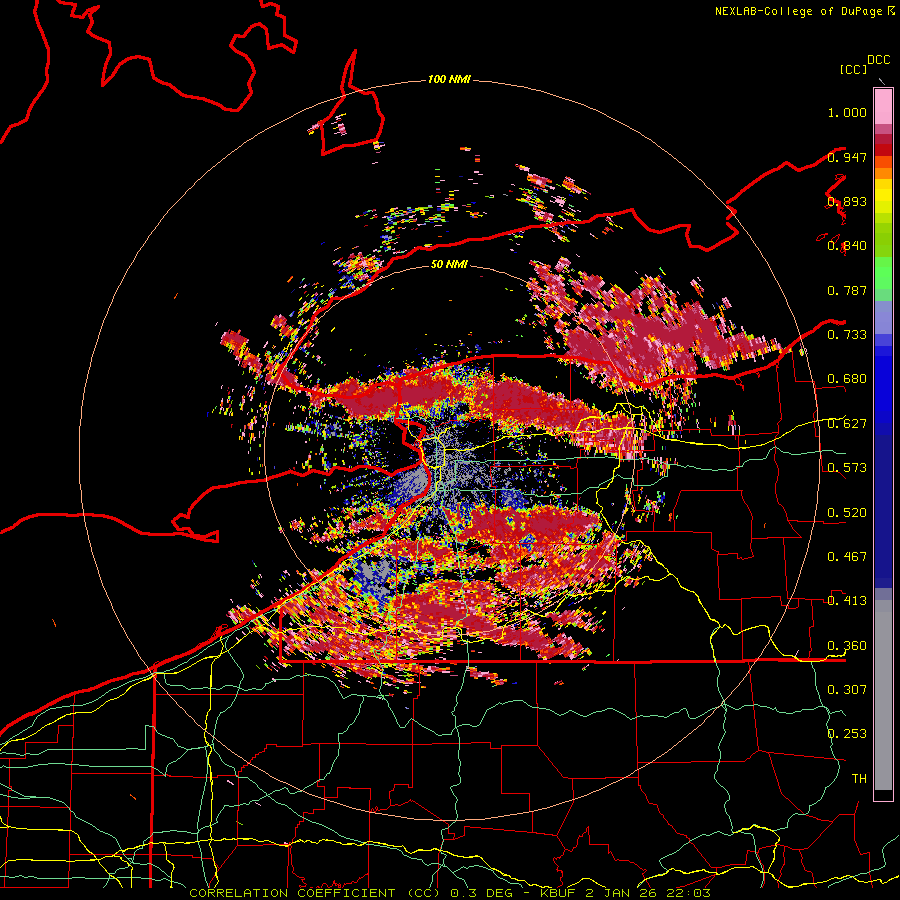
Task: Click the 0.840 scale value
Action: click(847, 246)
